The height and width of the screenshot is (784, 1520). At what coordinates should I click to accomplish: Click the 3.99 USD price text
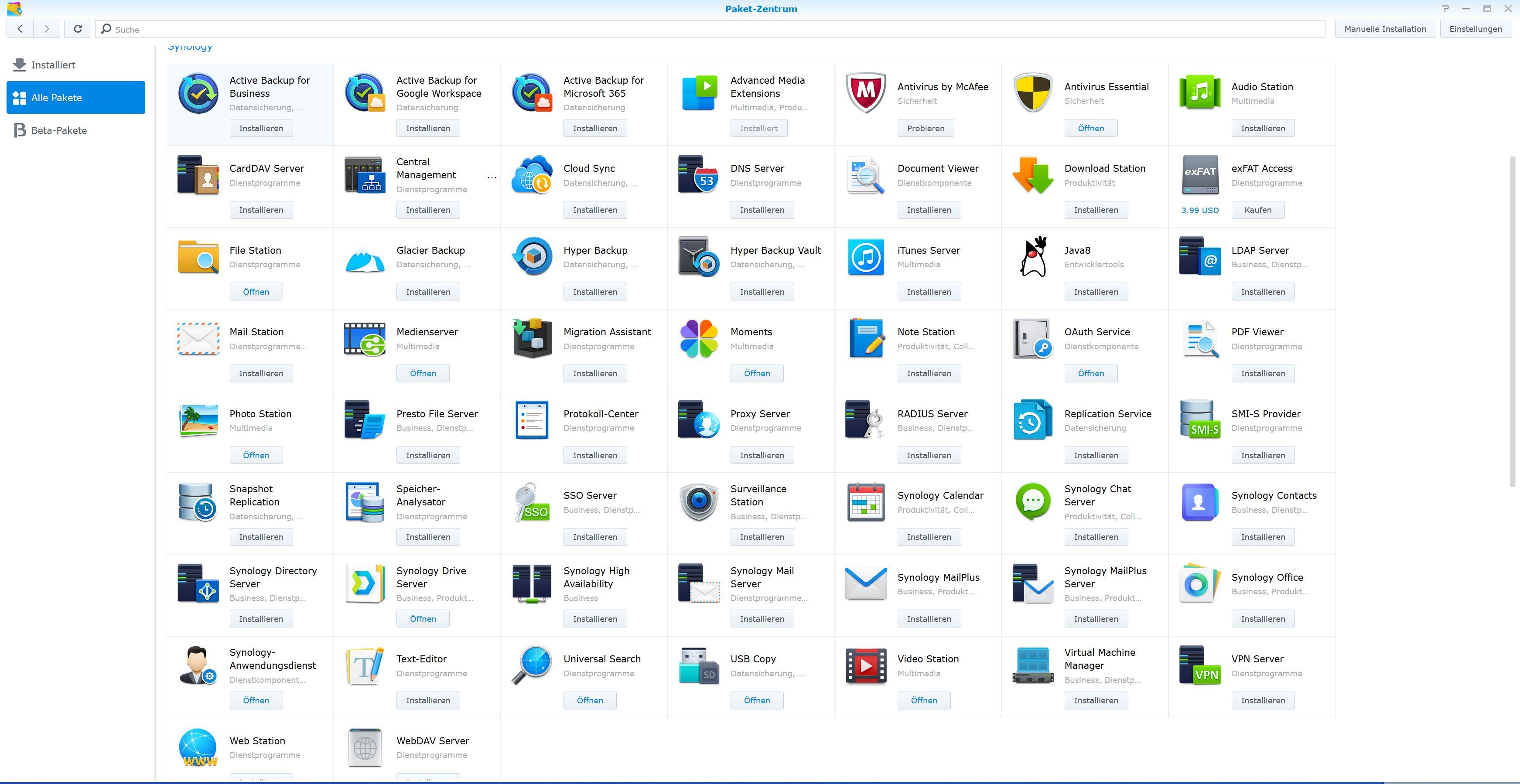click(1199, 210)
